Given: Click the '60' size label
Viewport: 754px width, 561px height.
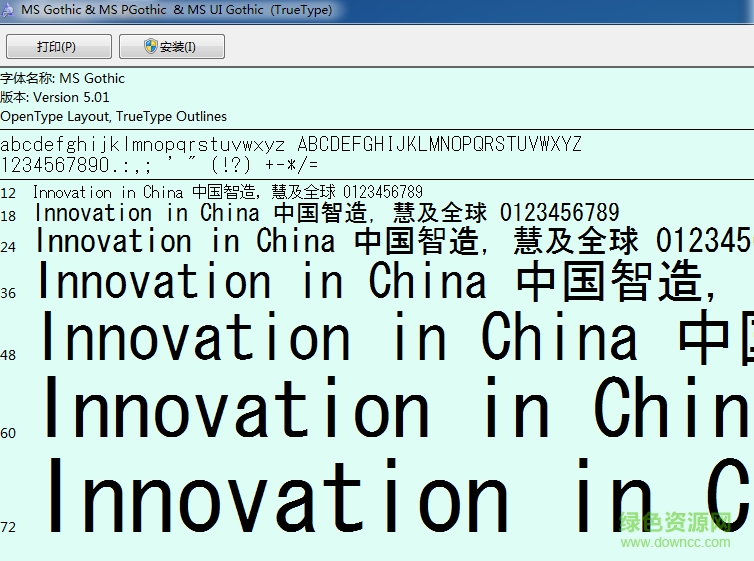Looking at the screenshot, I should pyautogui.click(x=8, y=433).
